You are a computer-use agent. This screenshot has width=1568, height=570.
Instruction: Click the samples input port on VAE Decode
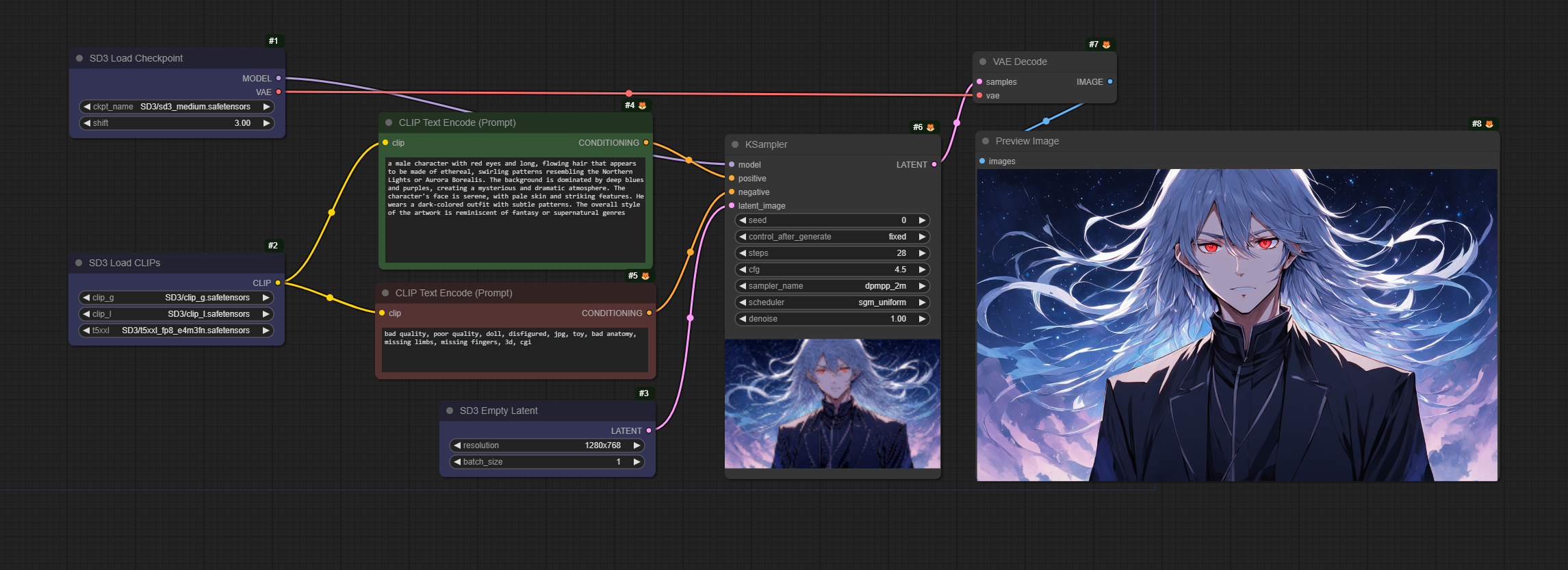point(979,81)
